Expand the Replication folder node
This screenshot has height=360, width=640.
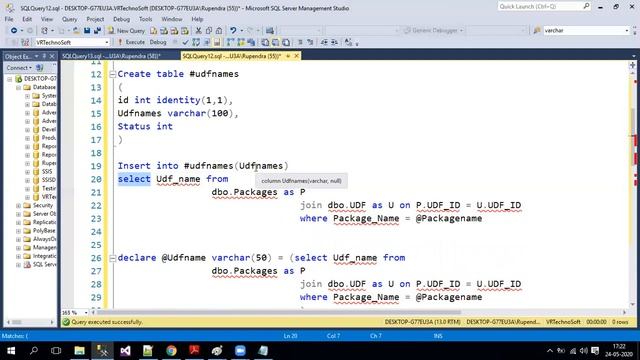click(18, 222)
